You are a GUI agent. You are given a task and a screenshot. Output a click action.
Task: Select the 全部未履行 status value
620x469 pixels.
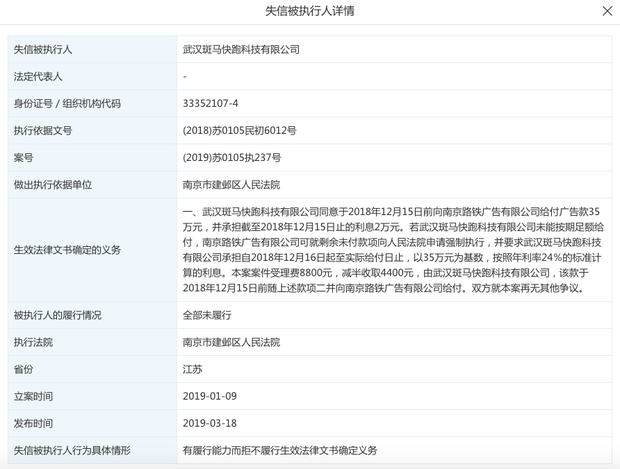point(207,315)
